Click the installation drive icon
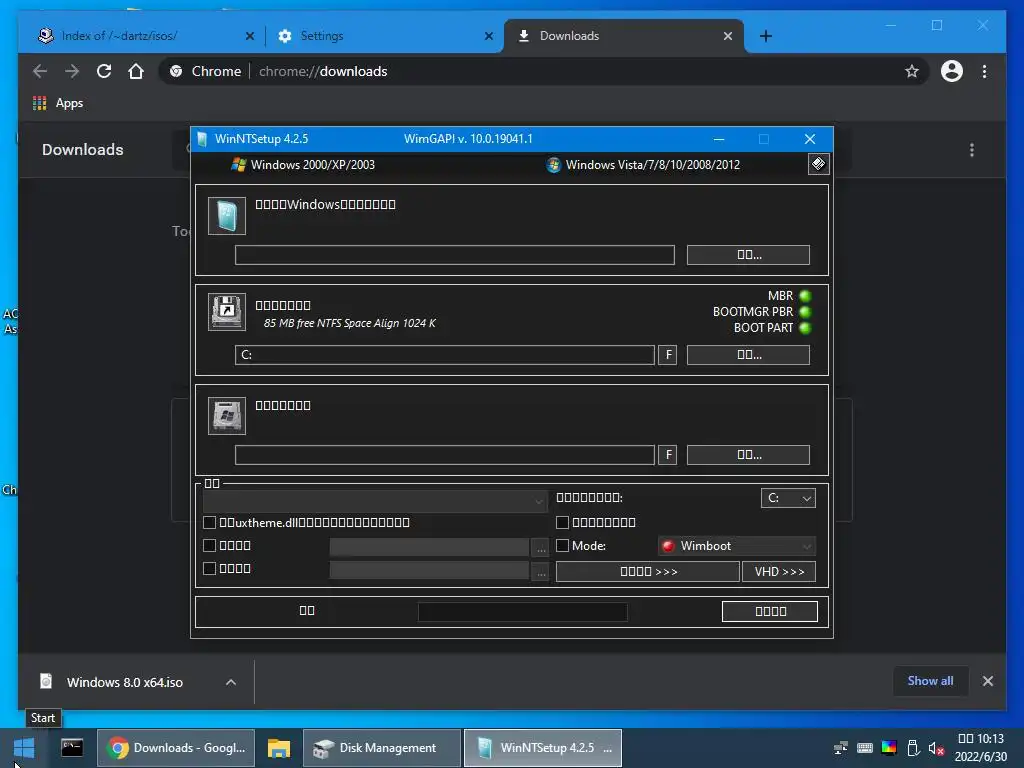 227,415
